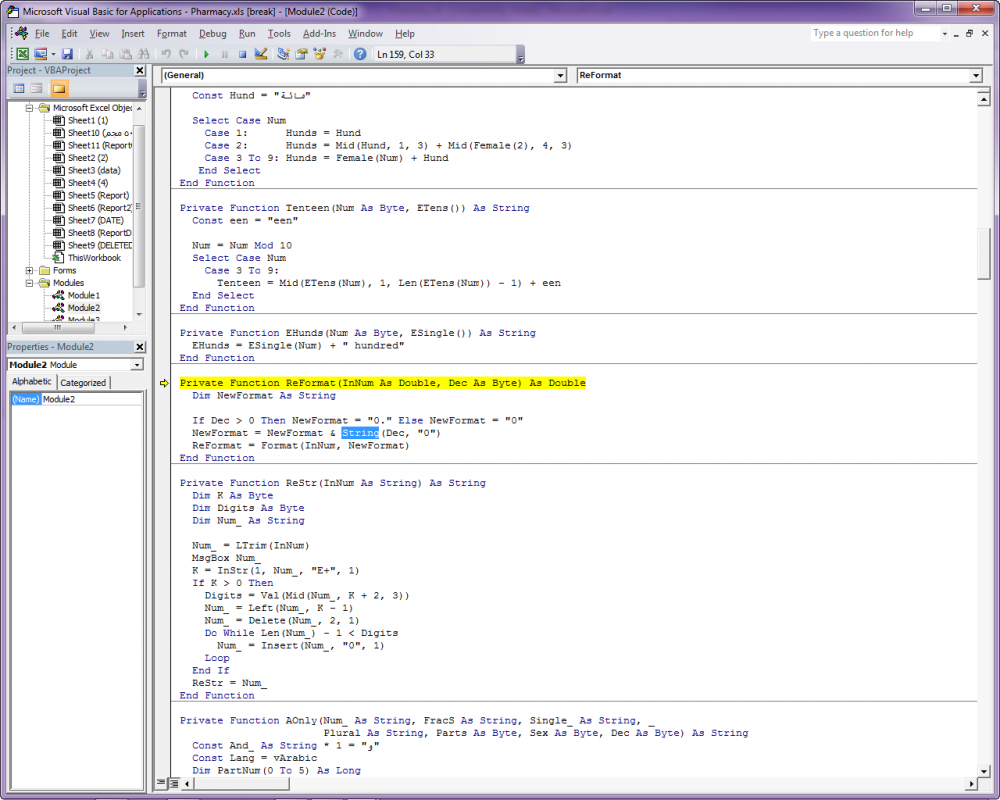
Task: Open the Tools menu
Action: point(279,34)
